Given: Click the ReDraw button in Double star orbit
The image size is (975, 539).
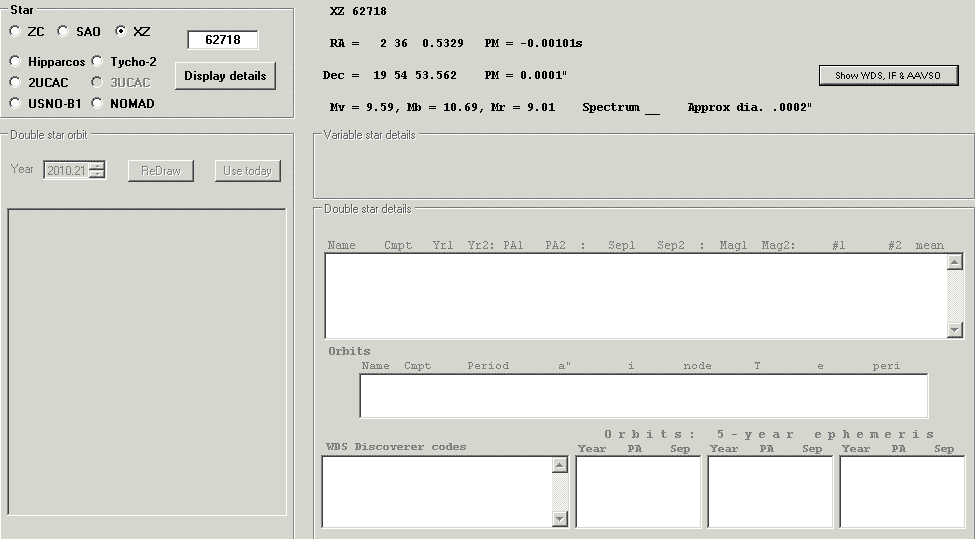Looking at the screenshot, I should (x=160, y=171).
